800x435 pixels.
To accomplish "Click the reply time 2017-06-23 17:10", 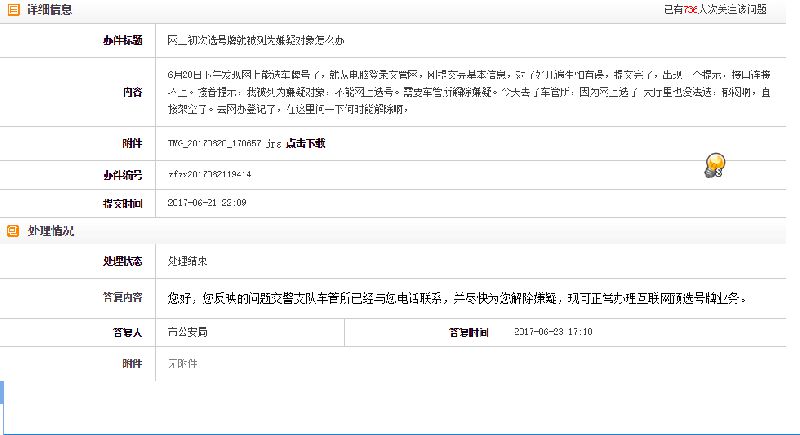I will pos(552,331).
